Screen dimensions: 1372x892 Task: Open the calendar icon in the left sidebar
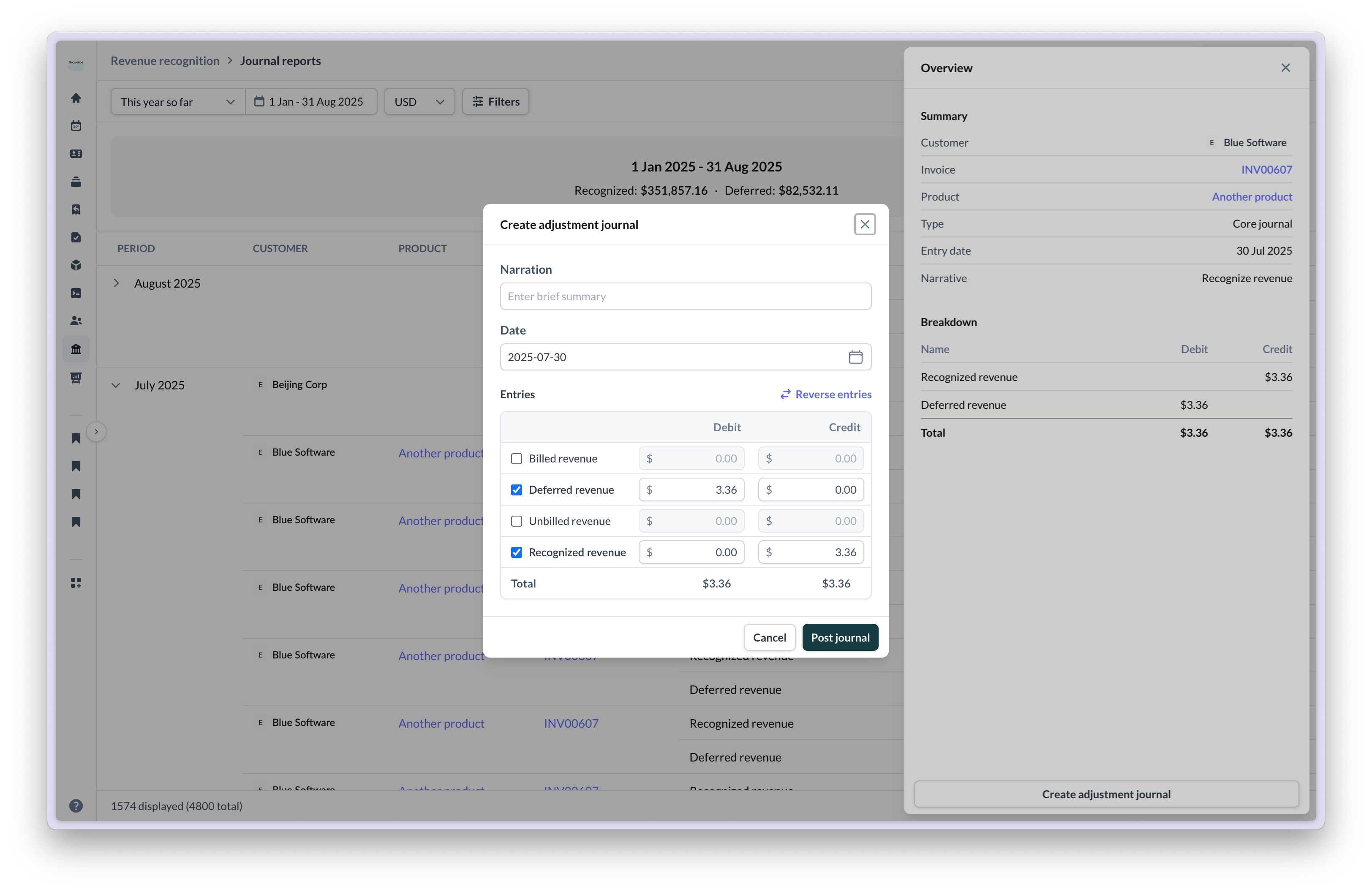76,125
